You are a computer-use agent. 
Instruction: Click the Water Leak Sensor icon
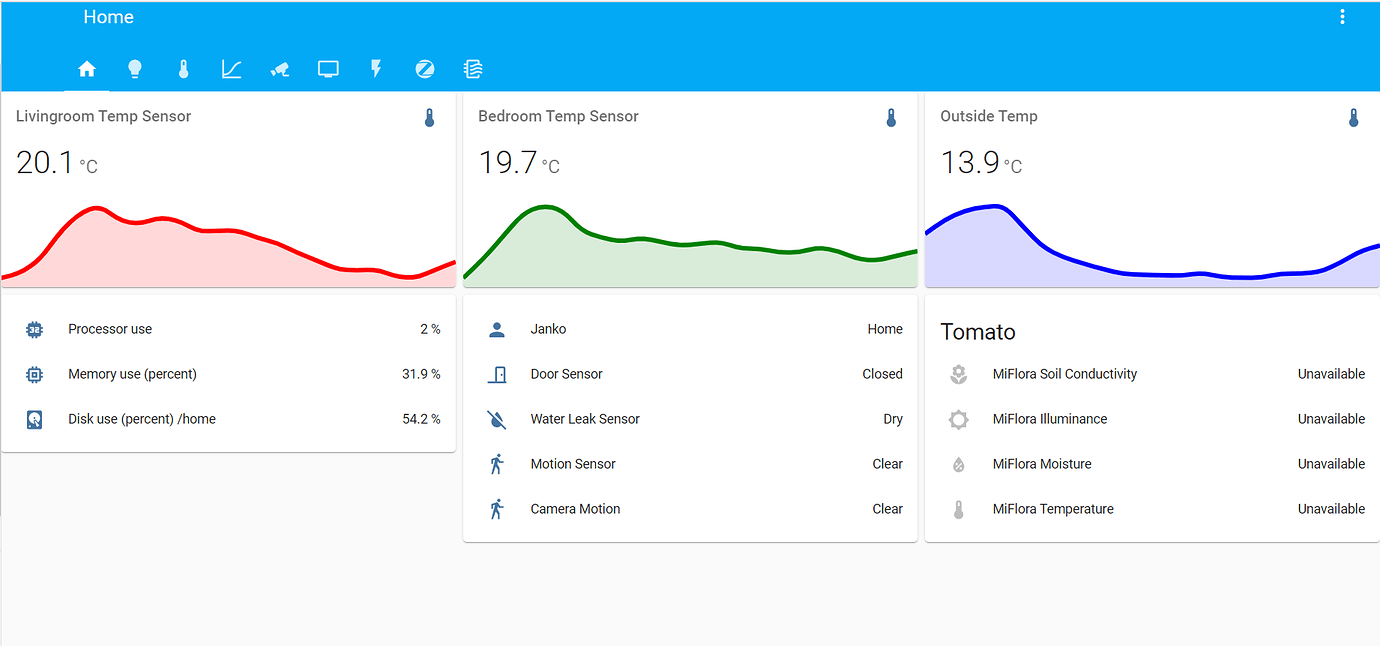click(497, 418)
